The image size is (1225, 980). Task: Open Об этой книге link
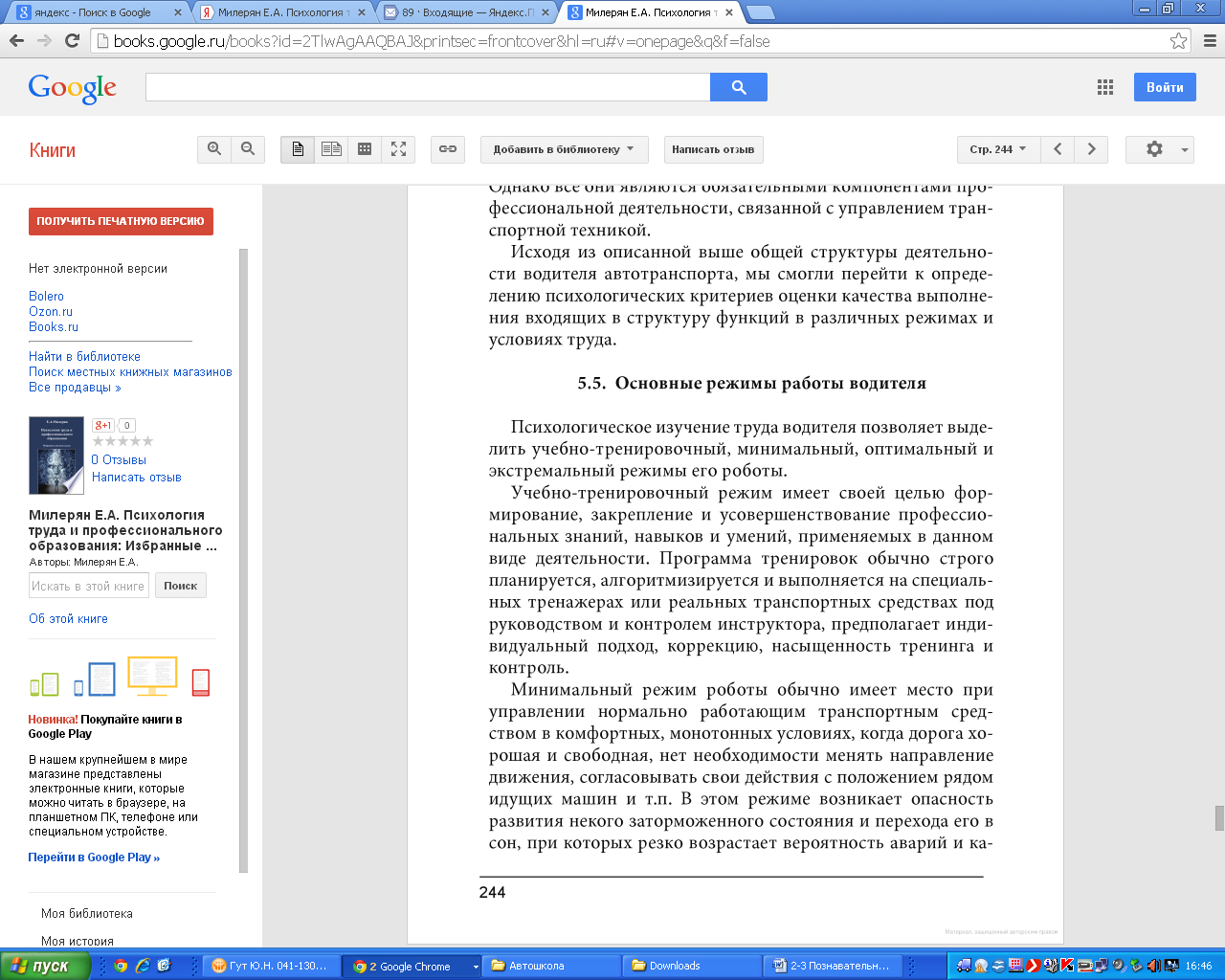(x=68, y=618)
